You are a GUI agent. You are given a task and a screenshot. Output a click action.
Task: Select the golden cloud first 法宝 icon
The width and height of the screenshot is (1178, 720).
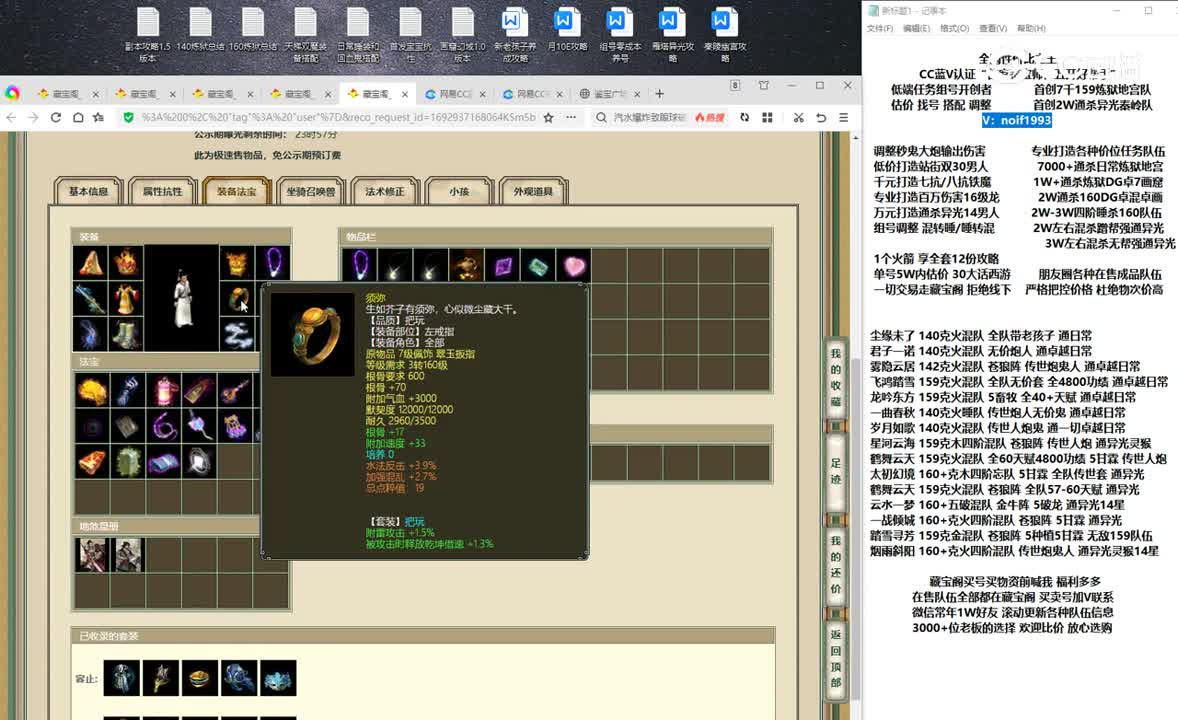[x=92, y=390]
